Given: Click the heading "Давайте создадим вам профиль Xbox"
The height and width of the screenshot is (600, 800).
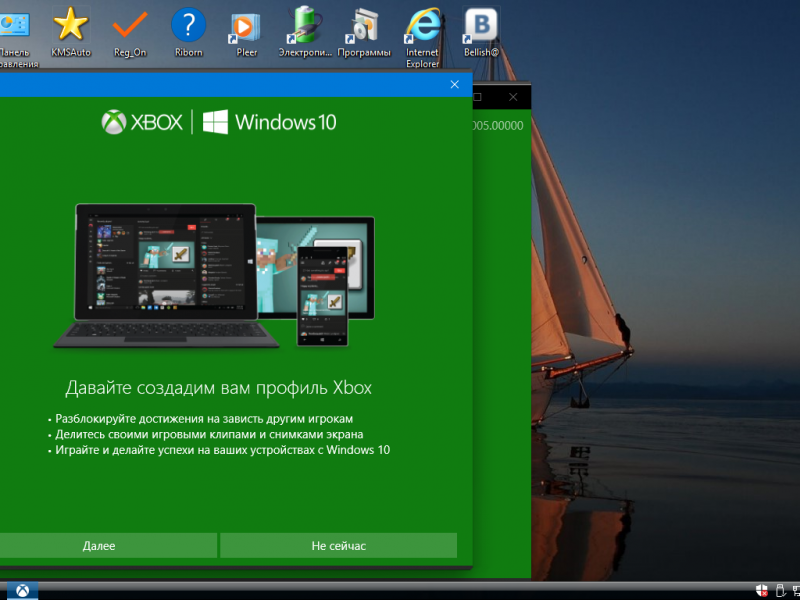Looking at the screenshot, I should tap(218, 388).
